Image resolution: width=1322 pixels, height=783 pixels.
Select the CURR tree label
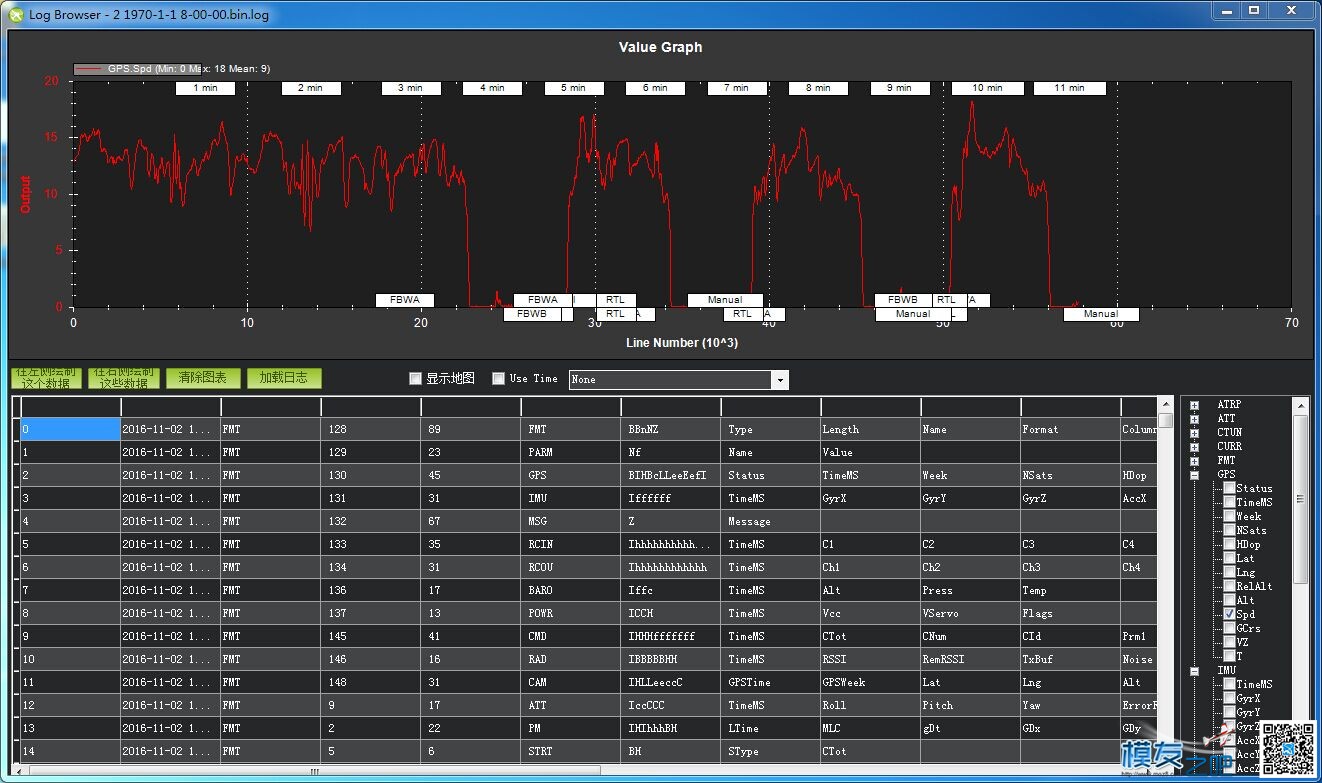[x=1229, y=447]
